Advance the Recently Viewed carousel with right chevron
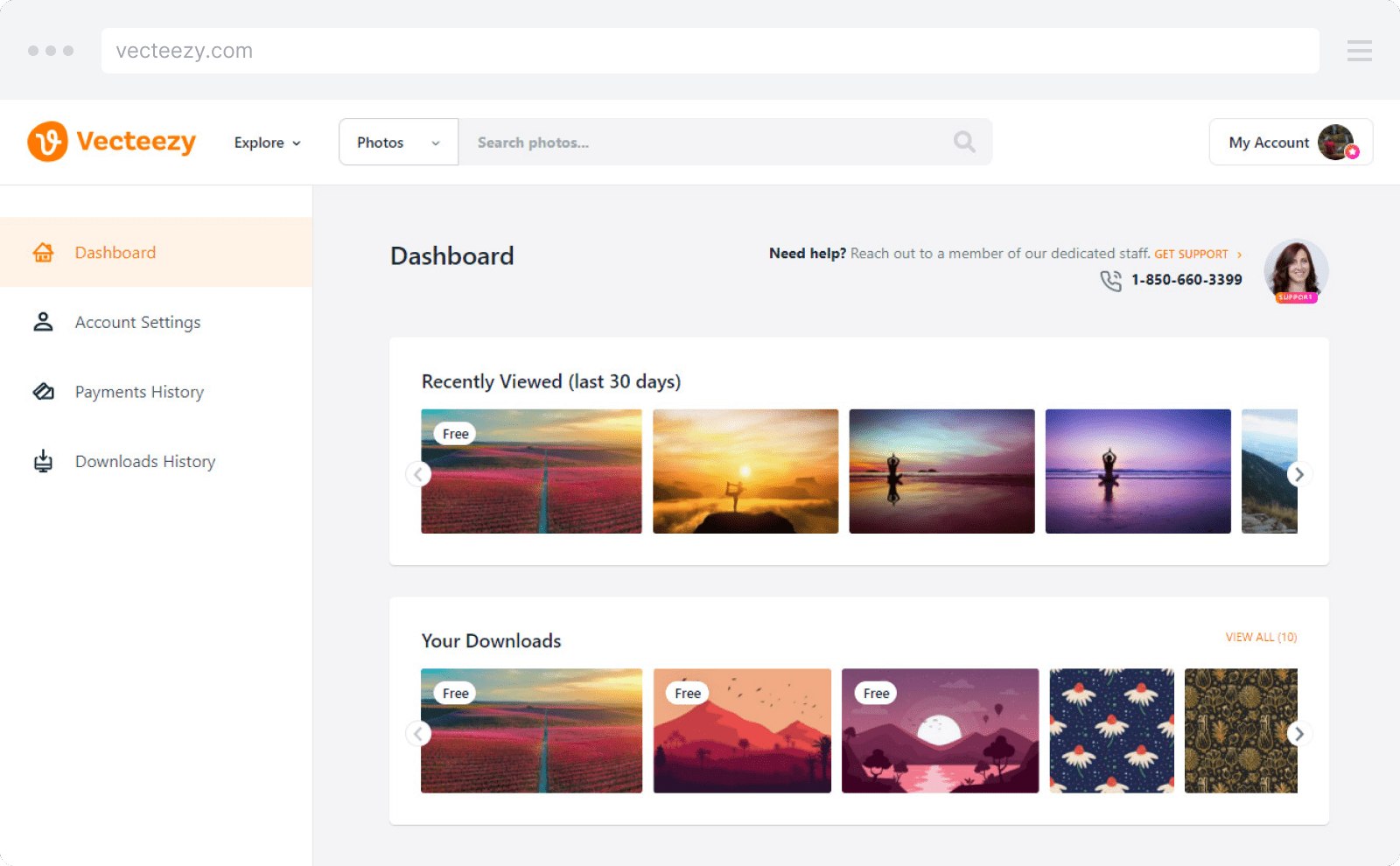Screen dimensions: 1400x866 pyautogui.click(x=1299, y=474)
